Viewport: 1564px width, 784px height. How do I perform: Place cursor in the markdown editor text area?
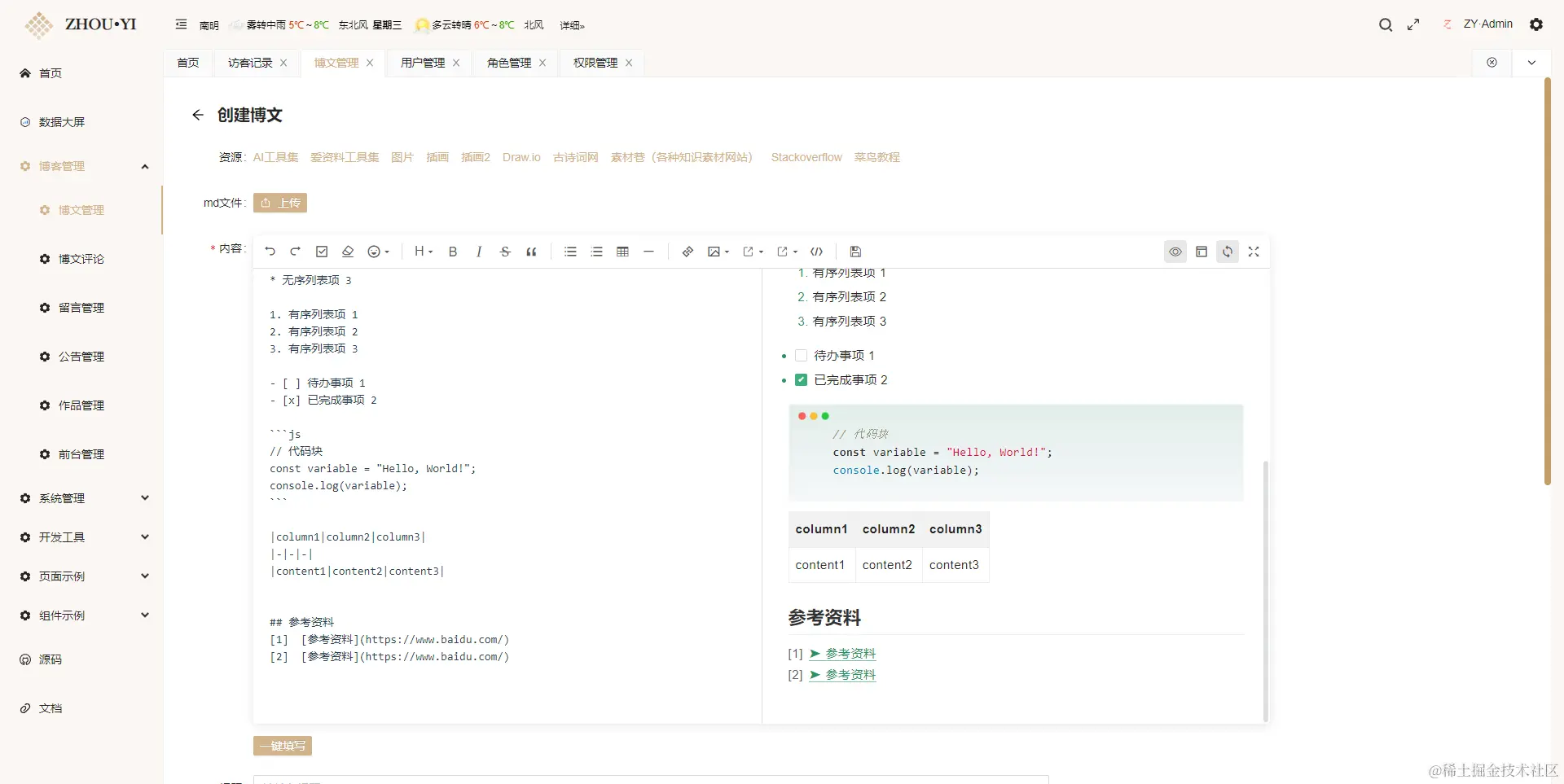tap(507, 496)
